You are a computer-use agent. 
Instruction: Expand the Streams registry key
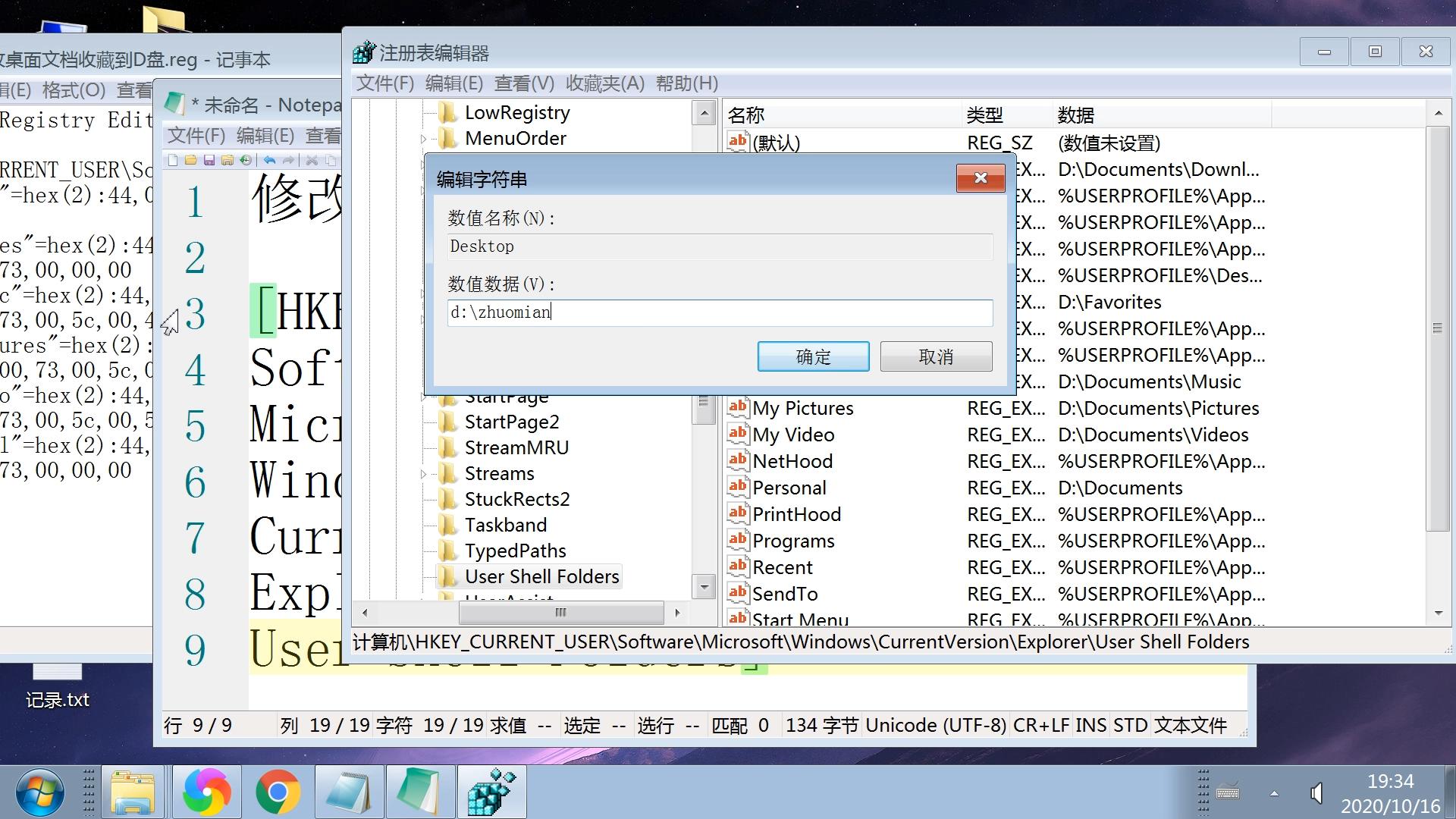point(422,473)
